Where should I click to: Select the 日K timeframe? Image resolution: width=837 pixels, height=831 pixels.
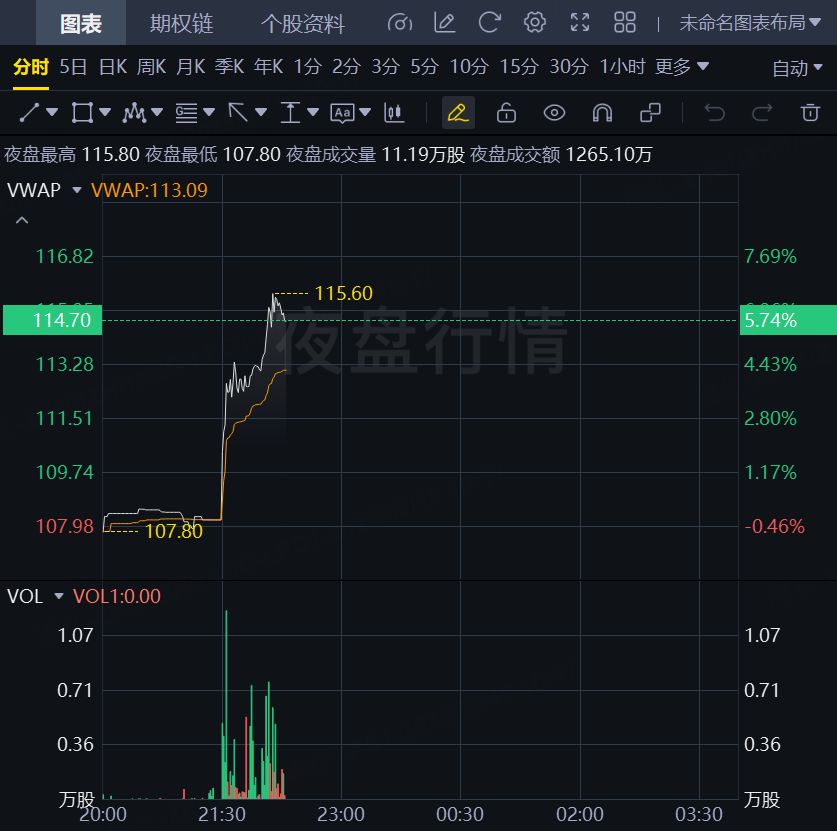113,67
